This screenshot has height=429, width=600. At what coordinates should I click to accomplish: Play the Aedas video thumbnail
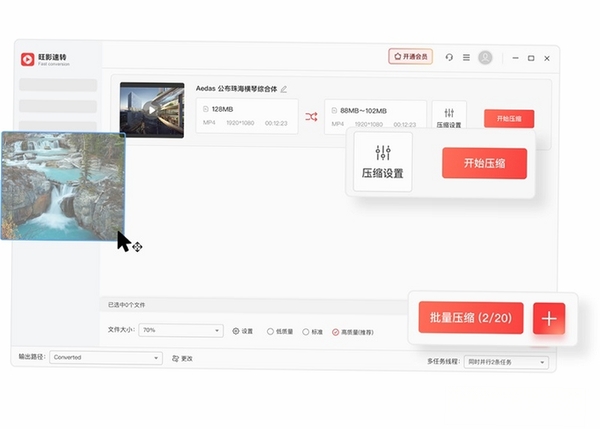152,110
